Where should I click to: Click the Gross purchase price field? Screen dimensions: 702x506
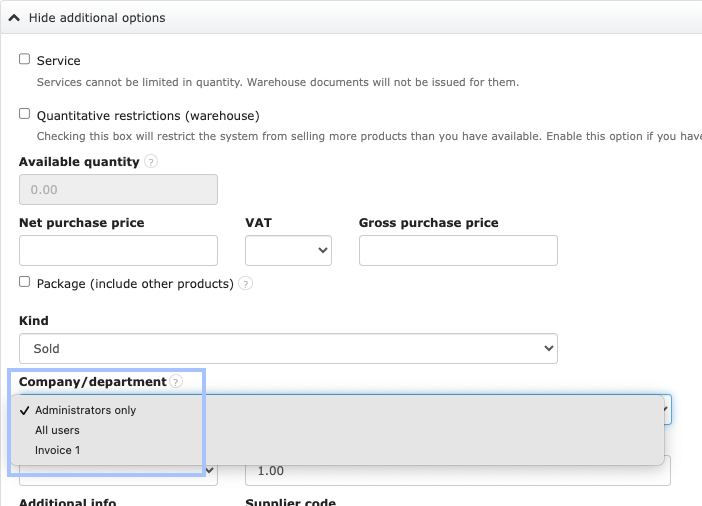click(x=458, y=250)
